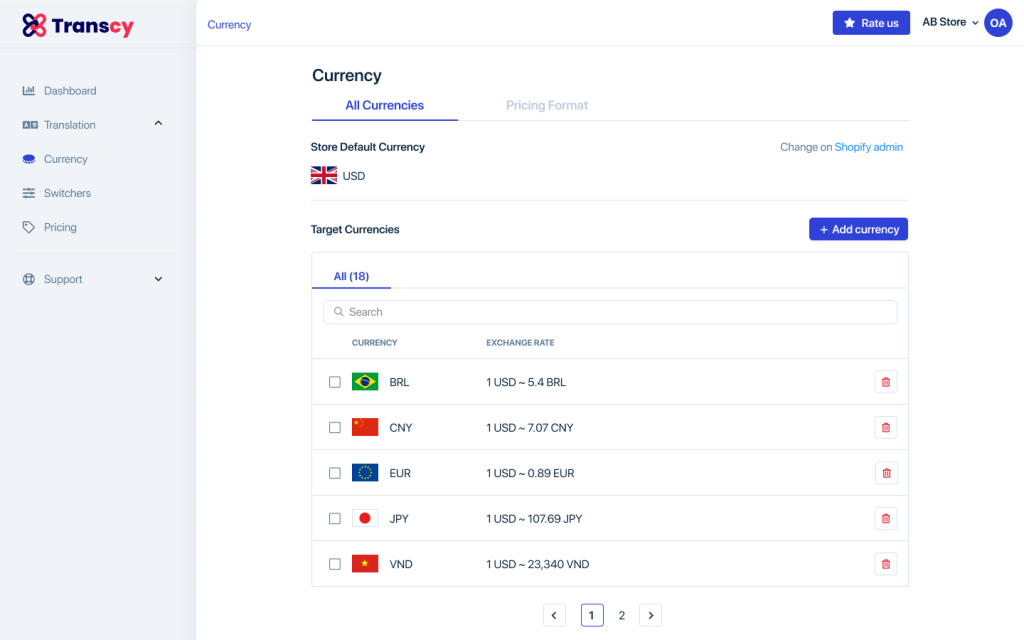Screen dimensions: 1024x640
Task: Switch to the Pricing Format tab
Action: coord(546,105)
